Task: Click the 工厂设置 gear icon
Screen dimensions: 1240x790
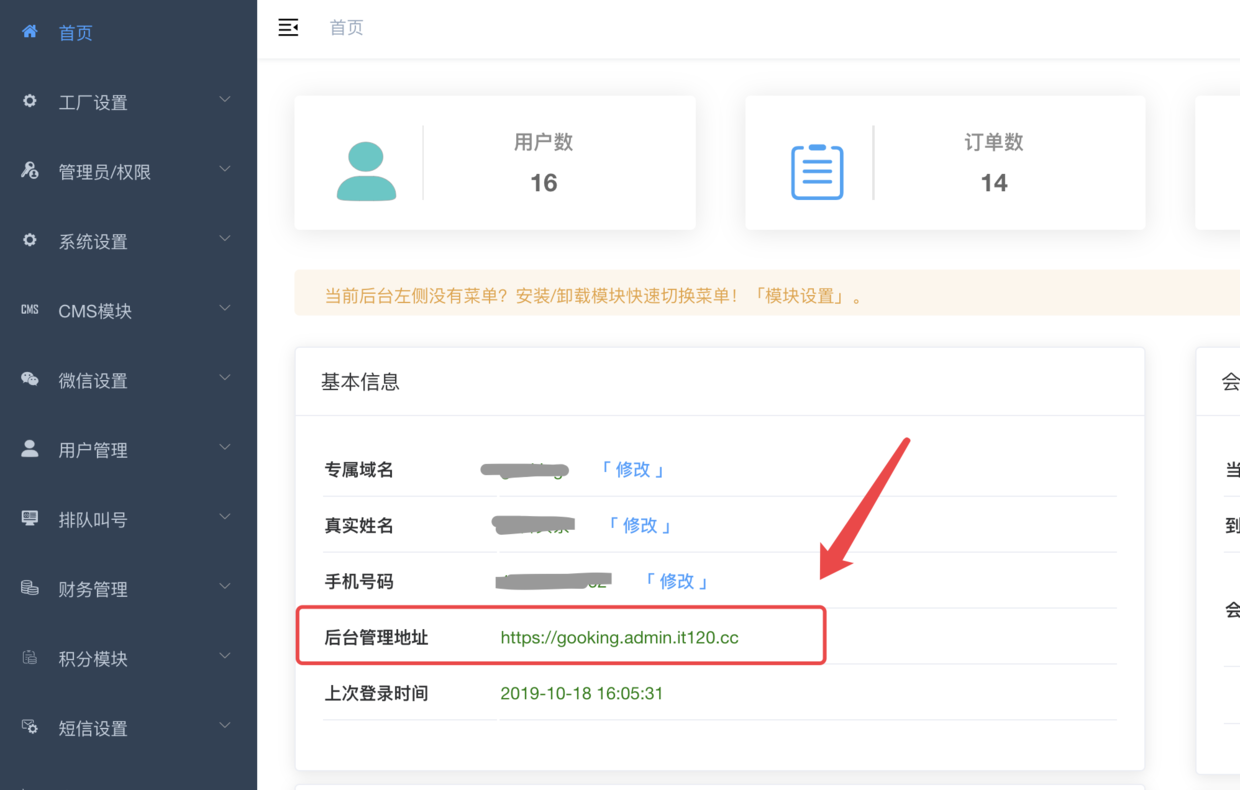Action: (30, 101)
